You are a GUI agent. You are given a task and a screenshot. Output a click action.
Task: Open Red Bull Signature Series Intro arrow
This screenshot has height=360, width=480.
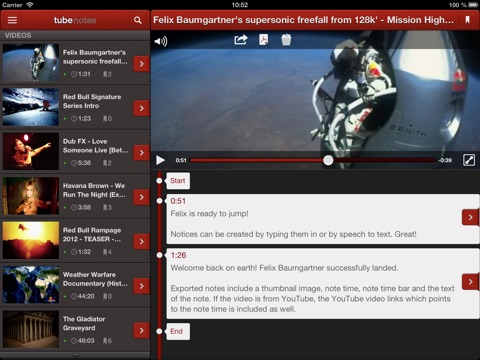click(x=141, y=108)
